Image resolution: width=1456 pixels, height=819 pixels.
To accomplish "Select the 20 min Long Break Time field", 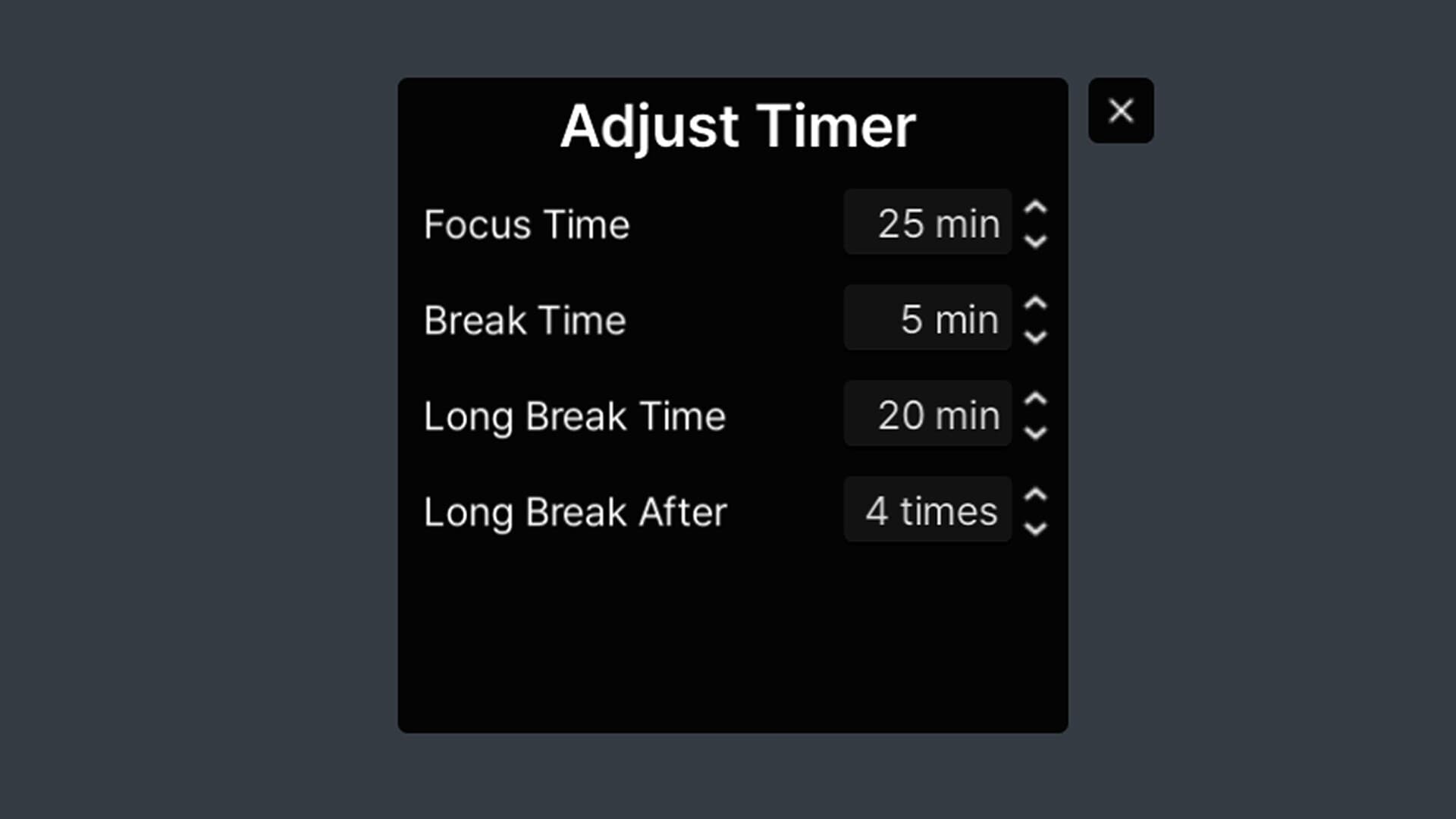I will [927, 415].
